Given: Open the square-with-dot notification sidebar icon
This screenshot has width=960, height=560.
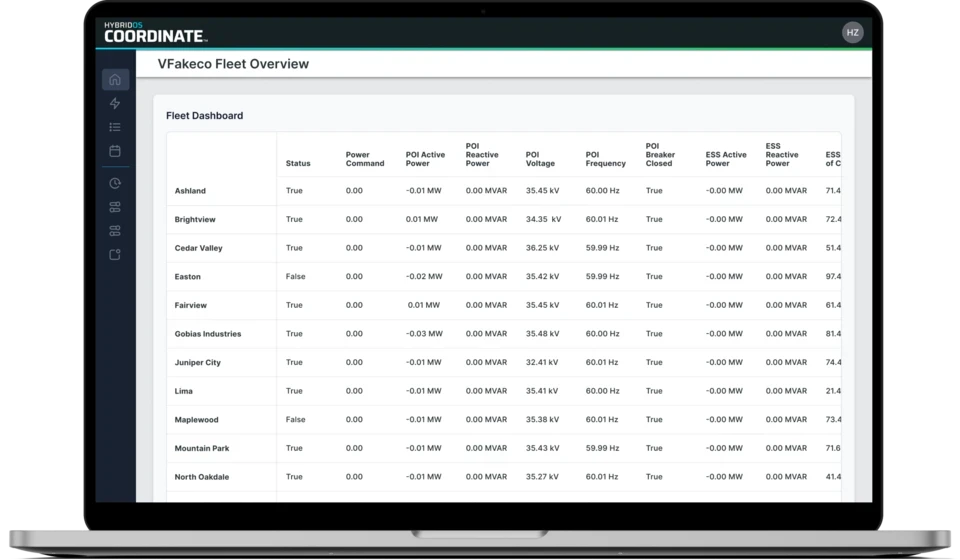Looking at the screenshot, I should [x=115, y=255].
